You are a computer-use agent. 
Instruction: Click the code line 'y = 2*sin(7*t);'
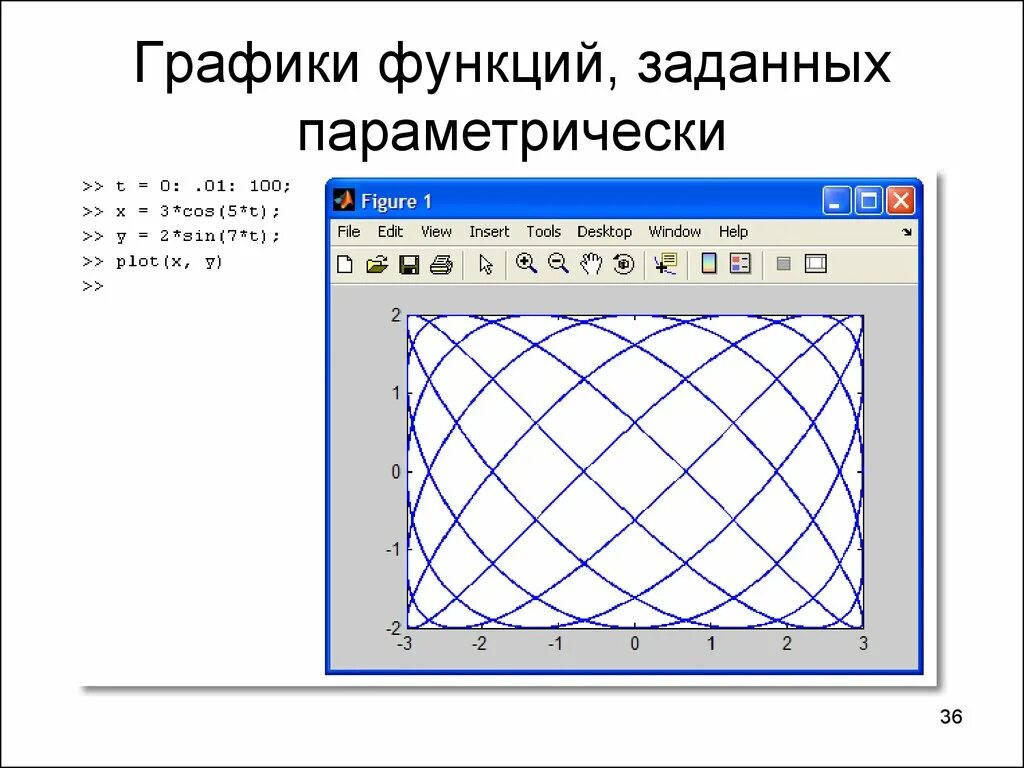click(x=198, y=236)
